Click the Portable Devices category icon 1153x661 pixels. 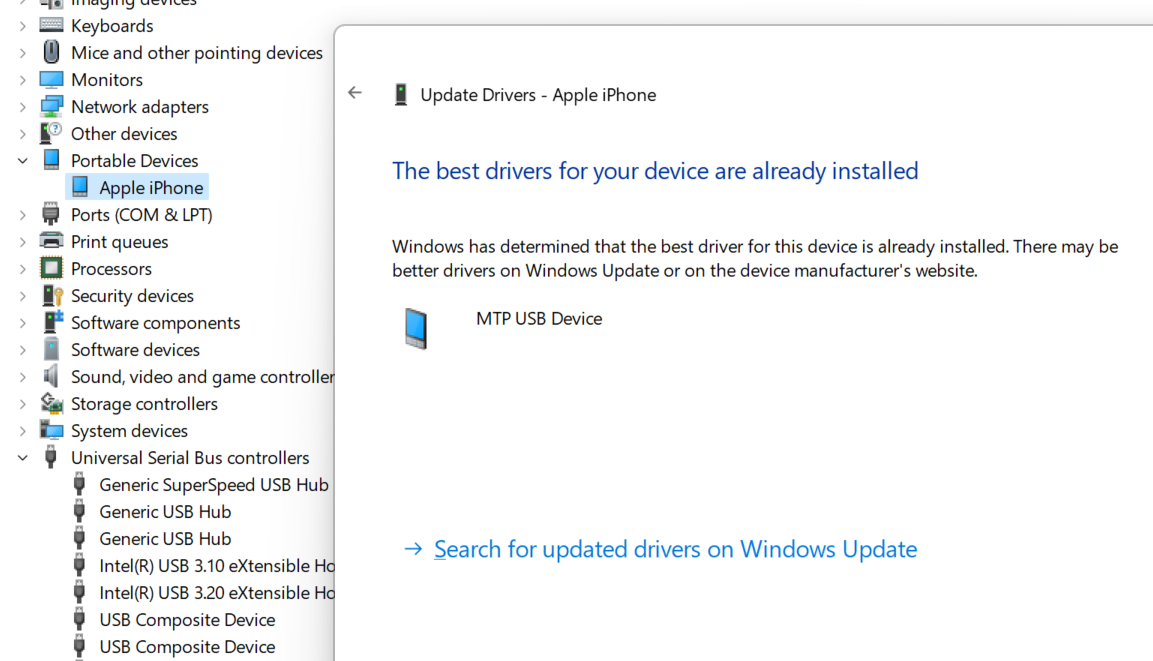[x=51, y=160]
